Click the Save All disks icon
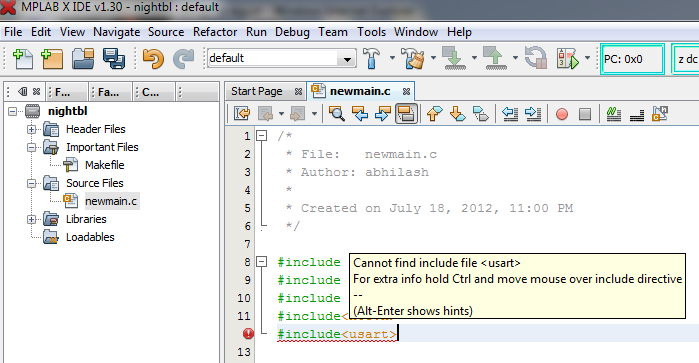The height and width of the screenshot is (363, 699). point(114,58)
